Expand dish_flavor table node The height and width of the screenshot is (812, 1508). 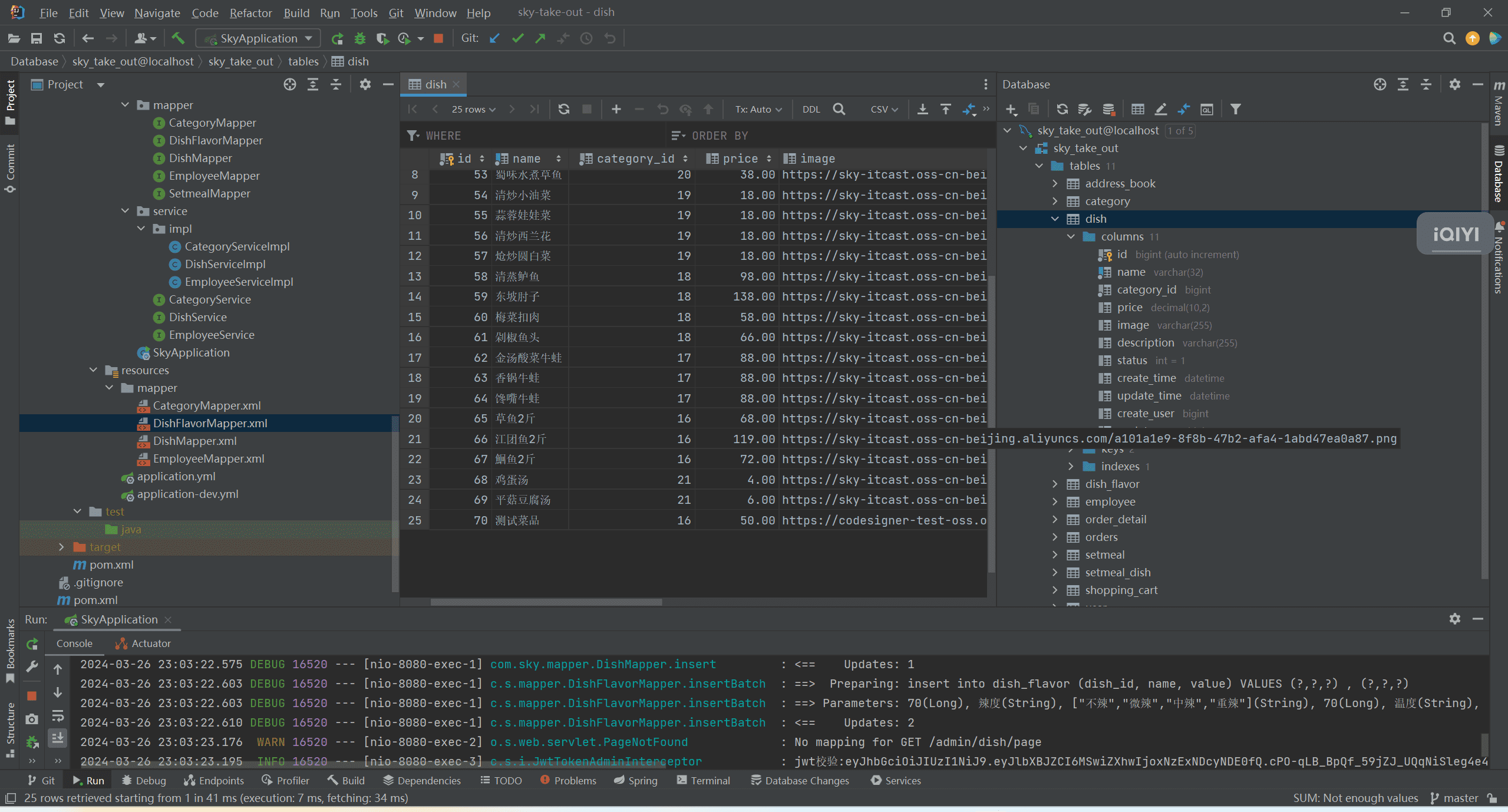(1055, 484)
